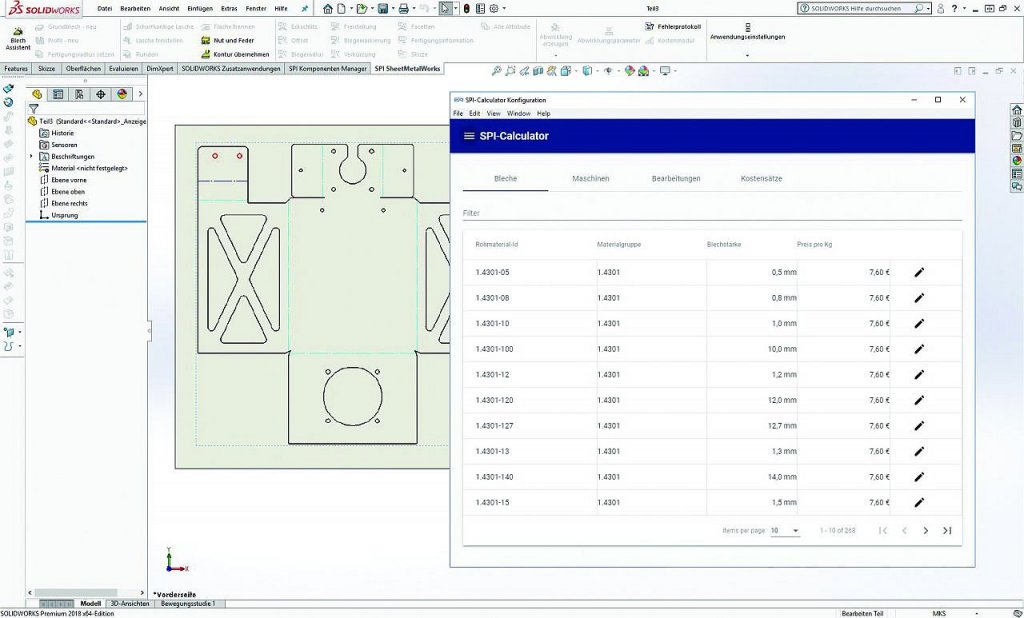Image resolution: width=1024 pixels, height=618 pixels.
Task: Expand the Anwendungseinstellungen dropdown
Action: tap(747, 54)
